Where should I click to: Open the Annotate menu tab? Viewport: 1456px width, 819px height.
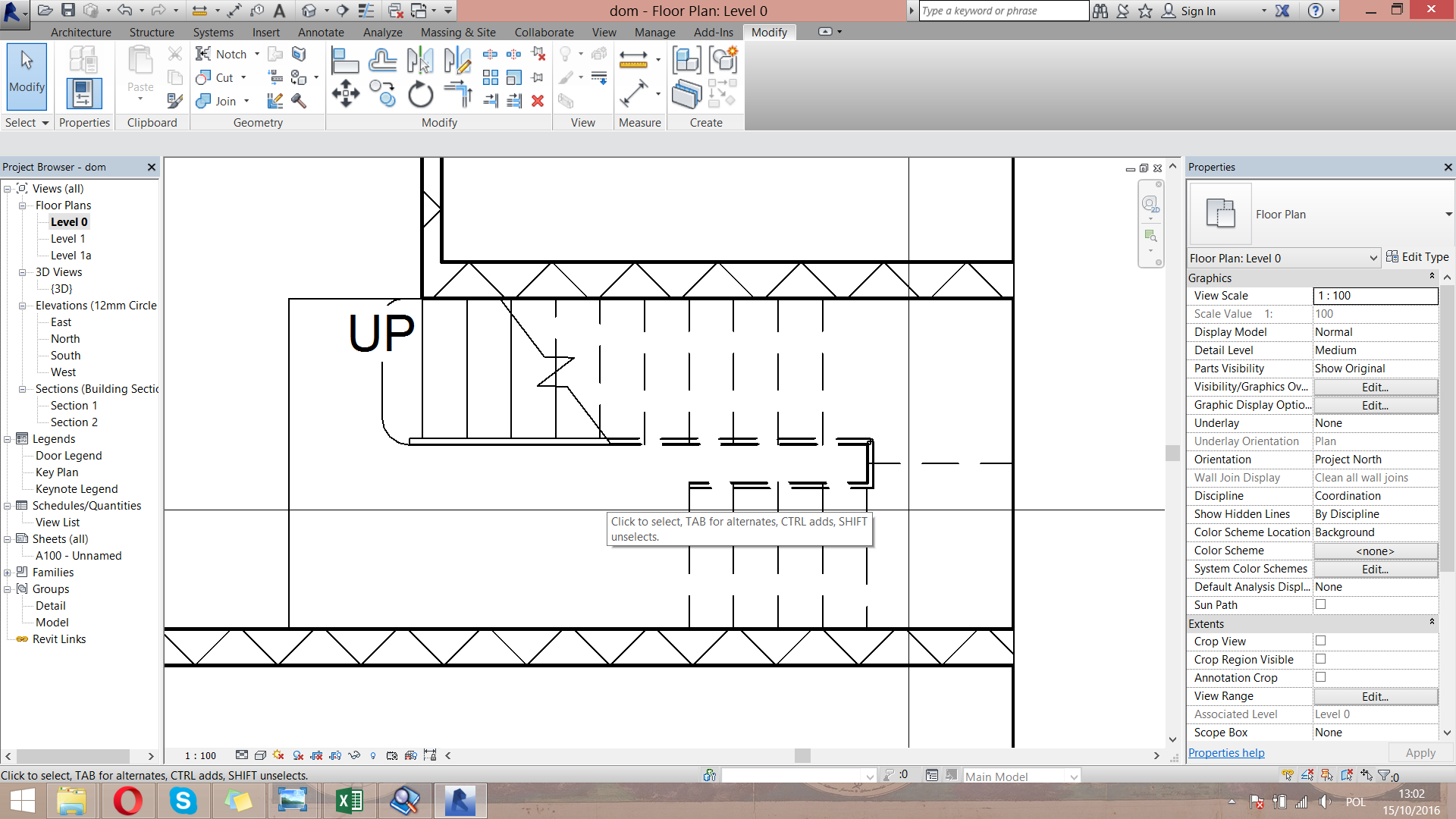click(x=321, y=32)
